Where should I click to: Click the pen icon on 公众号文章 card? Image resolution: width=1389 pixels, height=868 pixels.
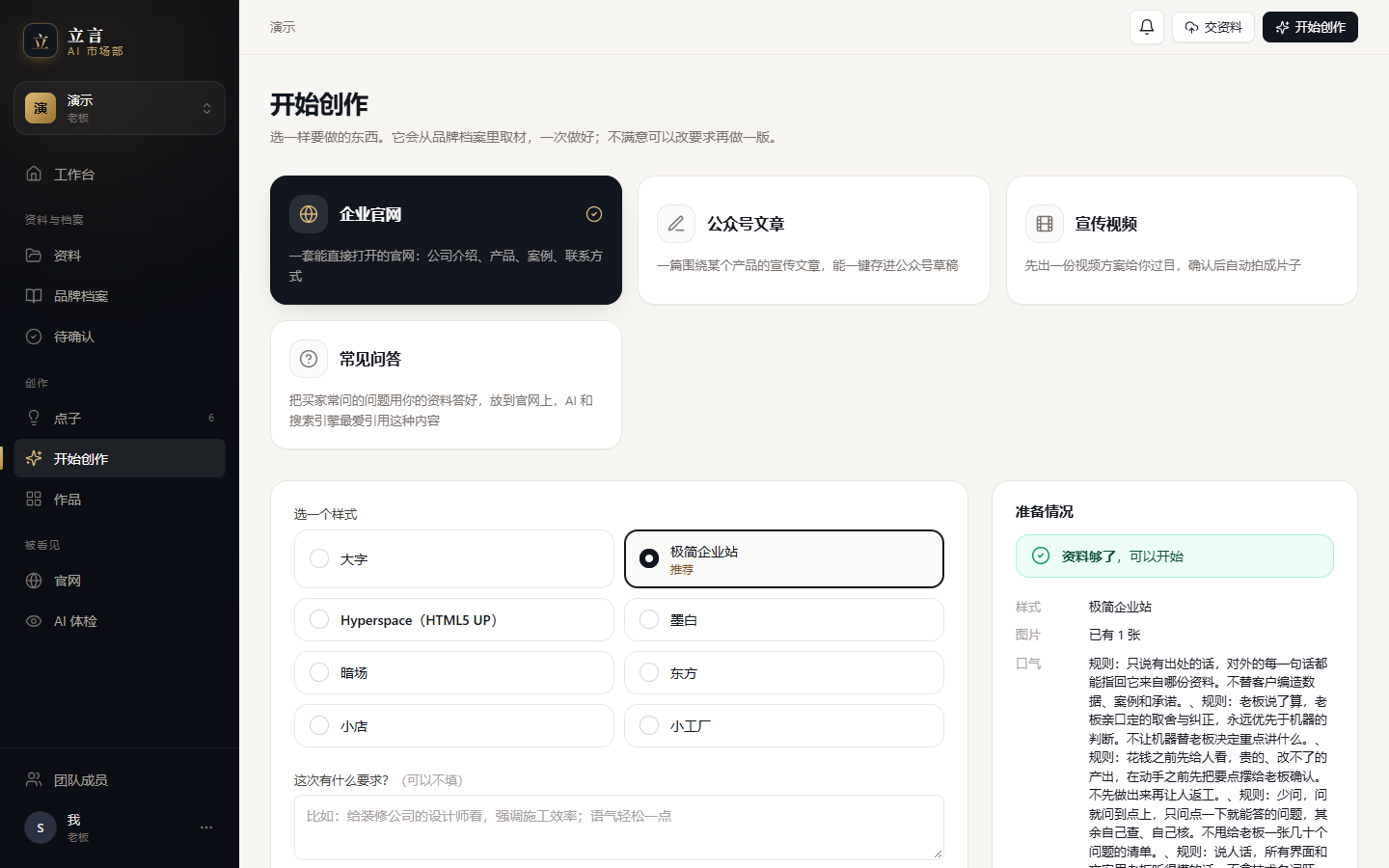point(676,224)
